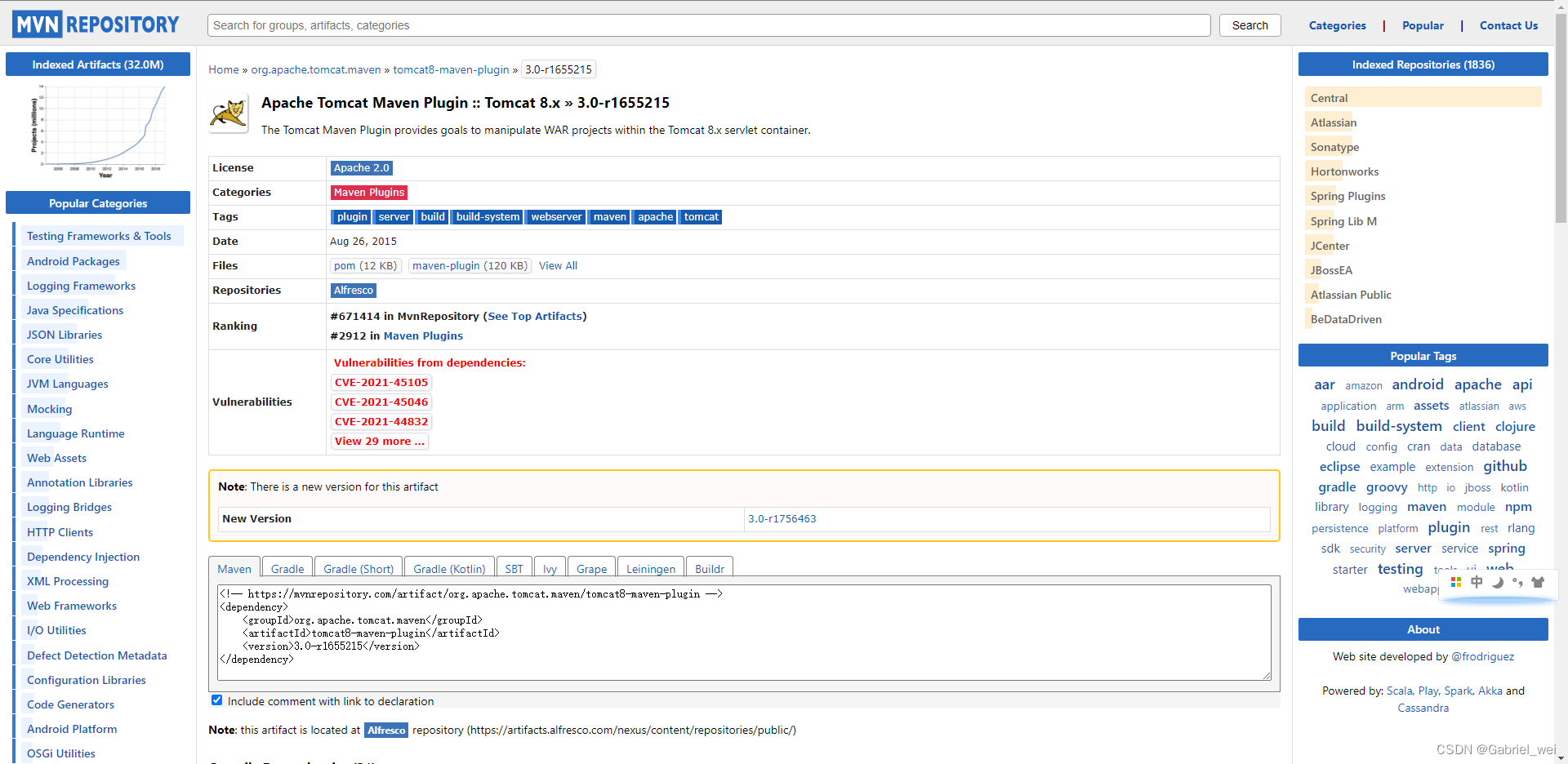This screenshot has height=764, width=1568.
Task: Click the build-system tag
Action: click(488, 217)
